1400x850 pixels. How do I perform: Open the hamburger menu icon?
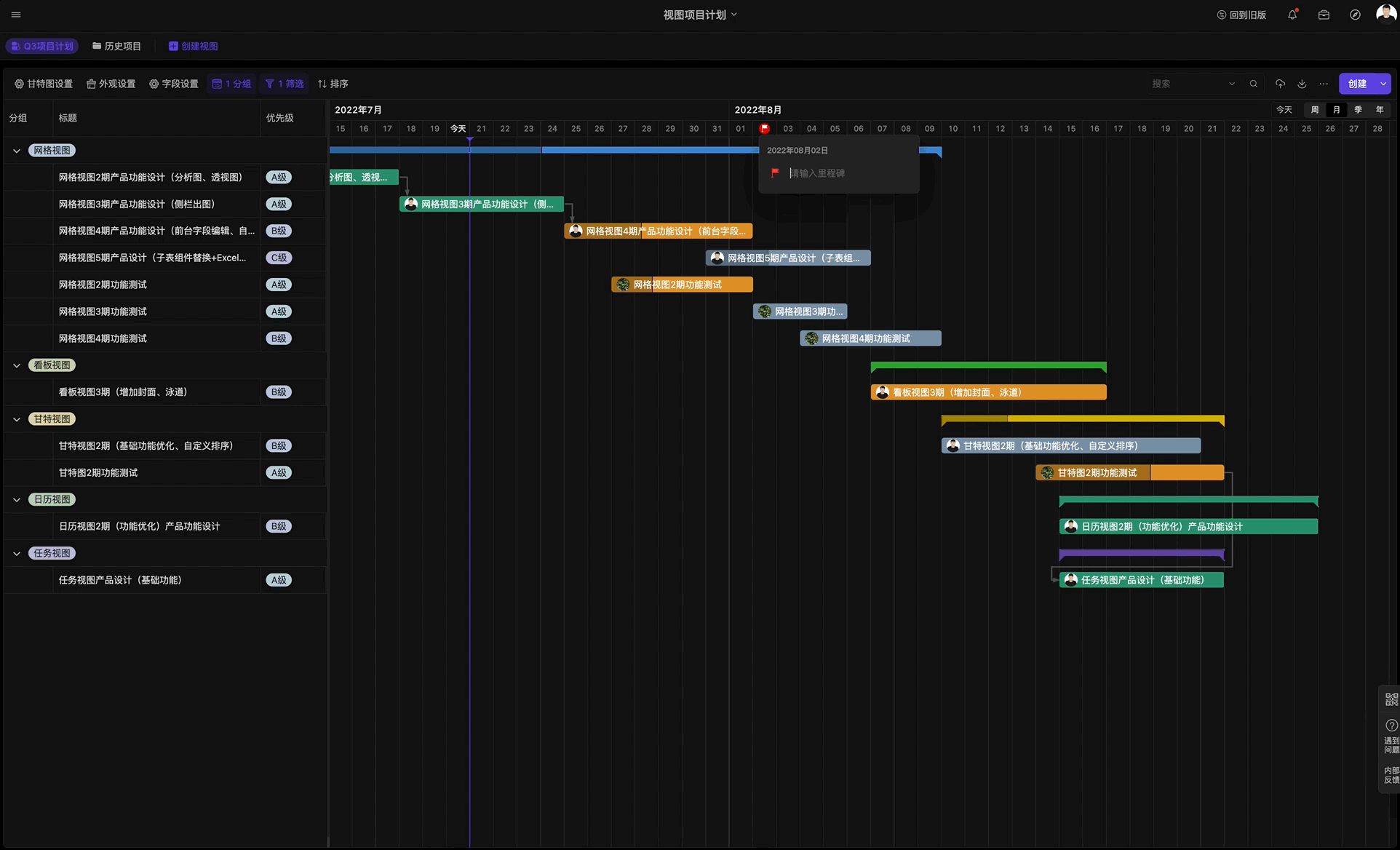coord(16,15)
